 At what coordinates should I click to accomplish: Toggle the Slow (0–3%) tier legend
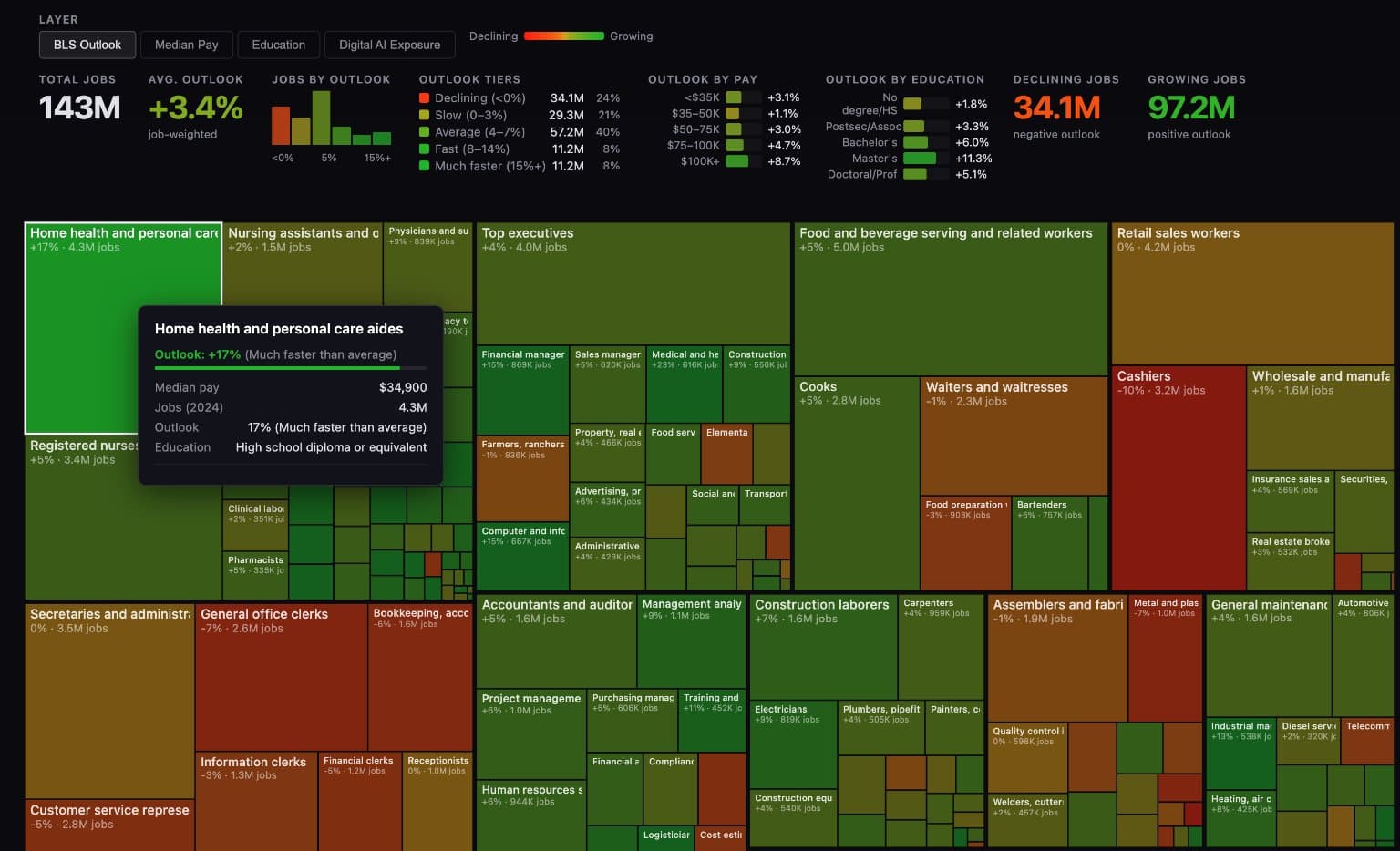point(424,115)
